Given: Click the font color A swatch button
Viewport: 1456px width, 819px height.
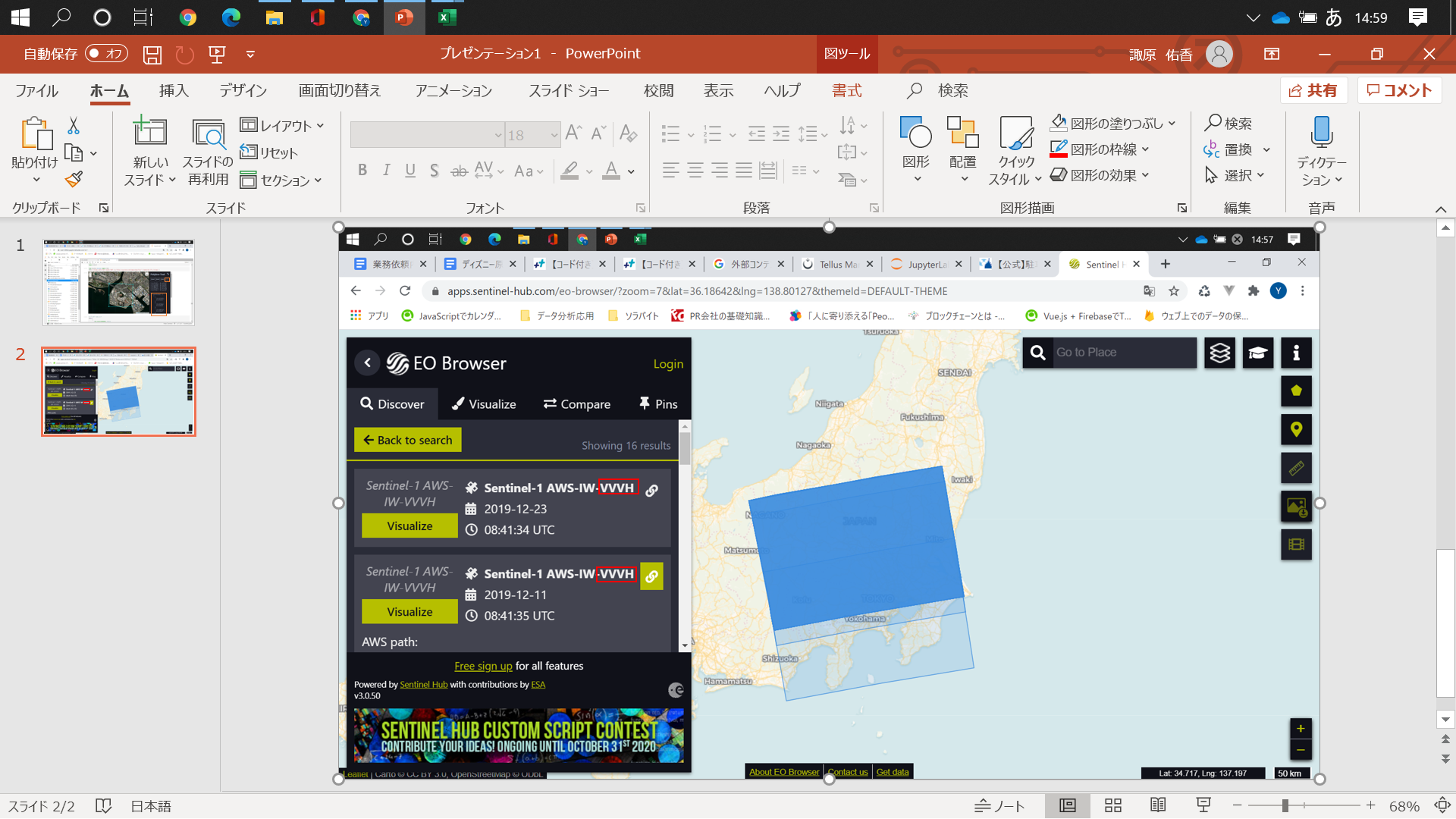Looking at the screenshot, I should click(611, 170).
